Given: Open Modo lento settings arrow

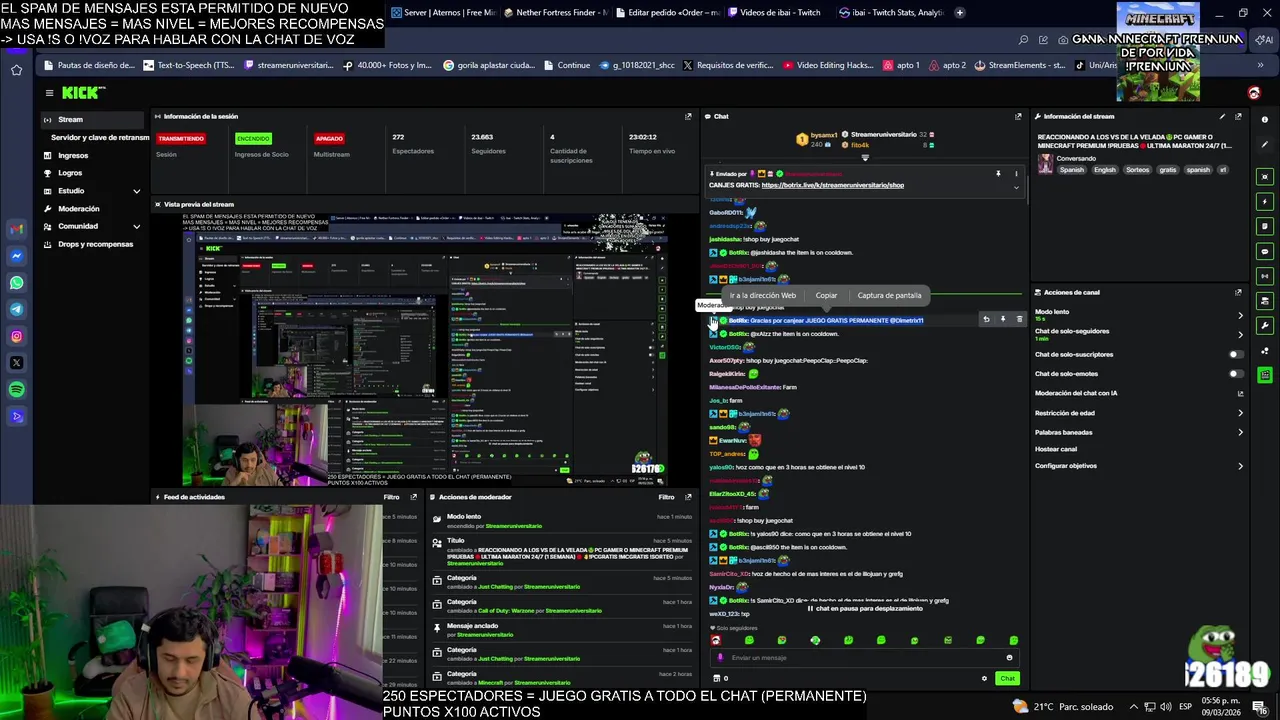Looking at the screenshot, I should (x=1240, y=316).
